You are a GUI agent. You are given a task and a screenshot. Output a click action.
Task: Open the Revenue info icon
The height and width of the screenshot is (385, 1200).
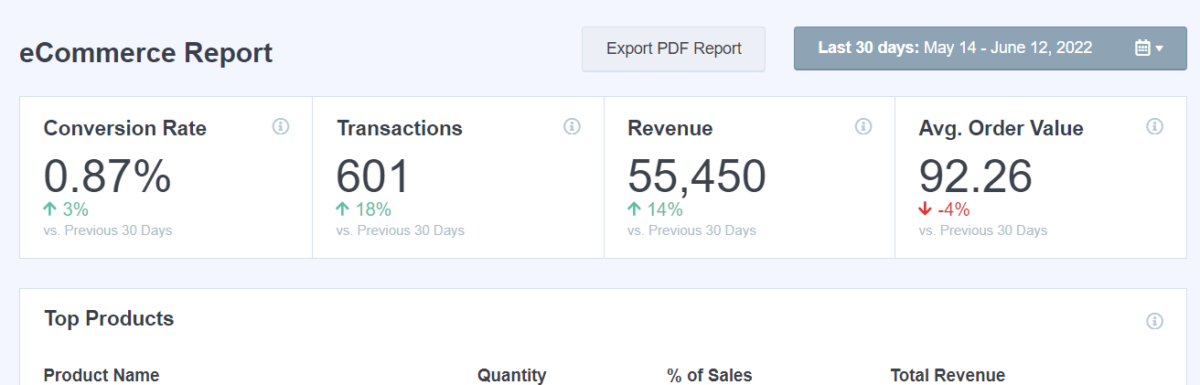[864, 127]
